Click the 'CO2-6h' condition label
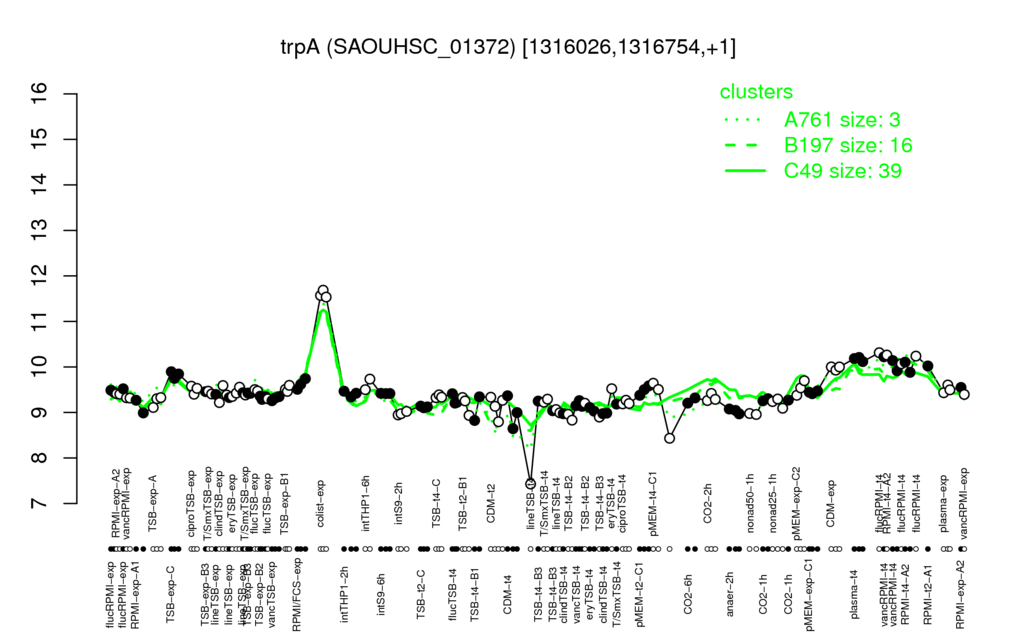 click(x=688, y=594)
